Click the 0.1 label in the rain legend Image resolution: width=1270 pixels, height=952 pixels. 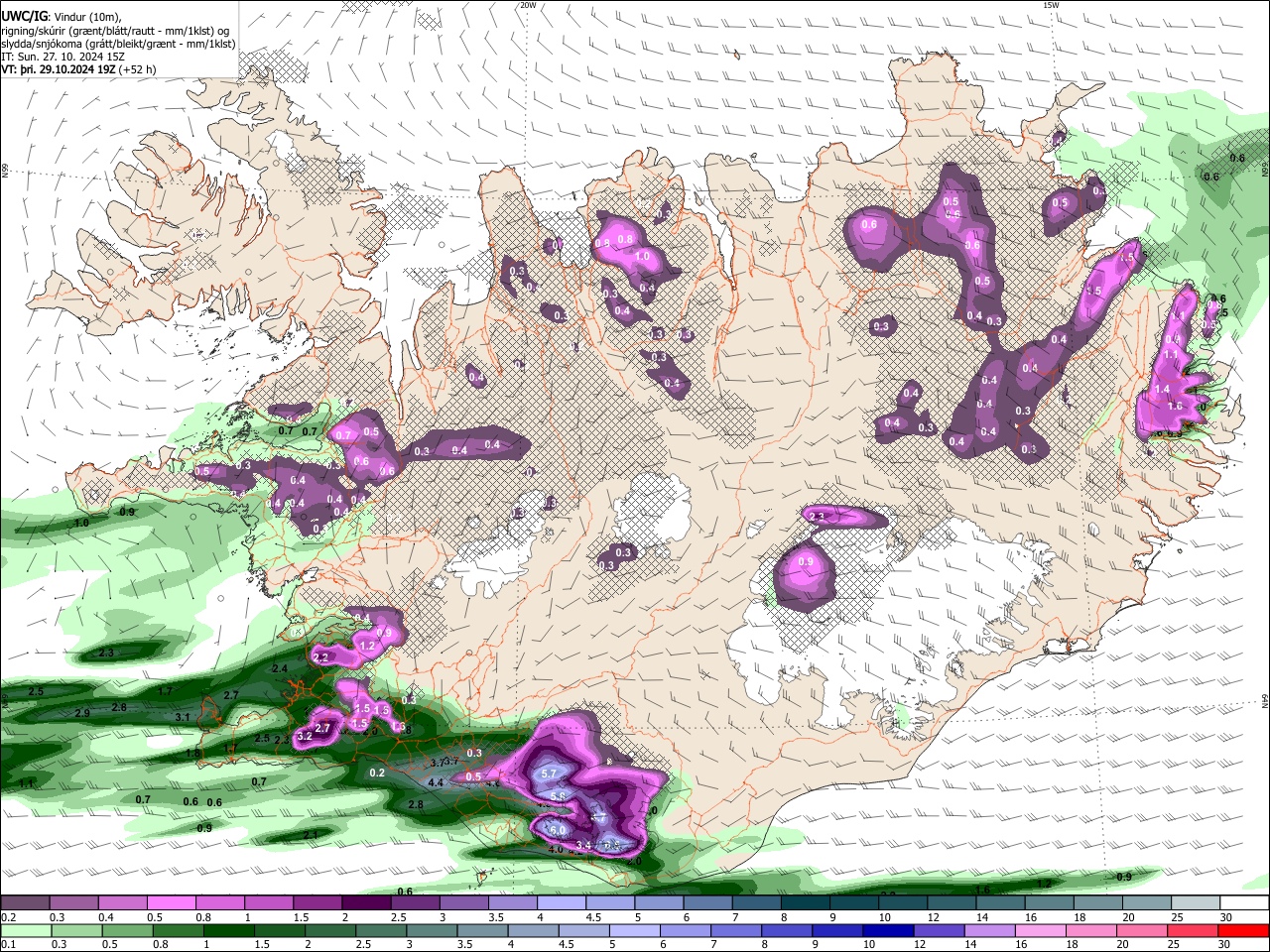pos(8,944)
